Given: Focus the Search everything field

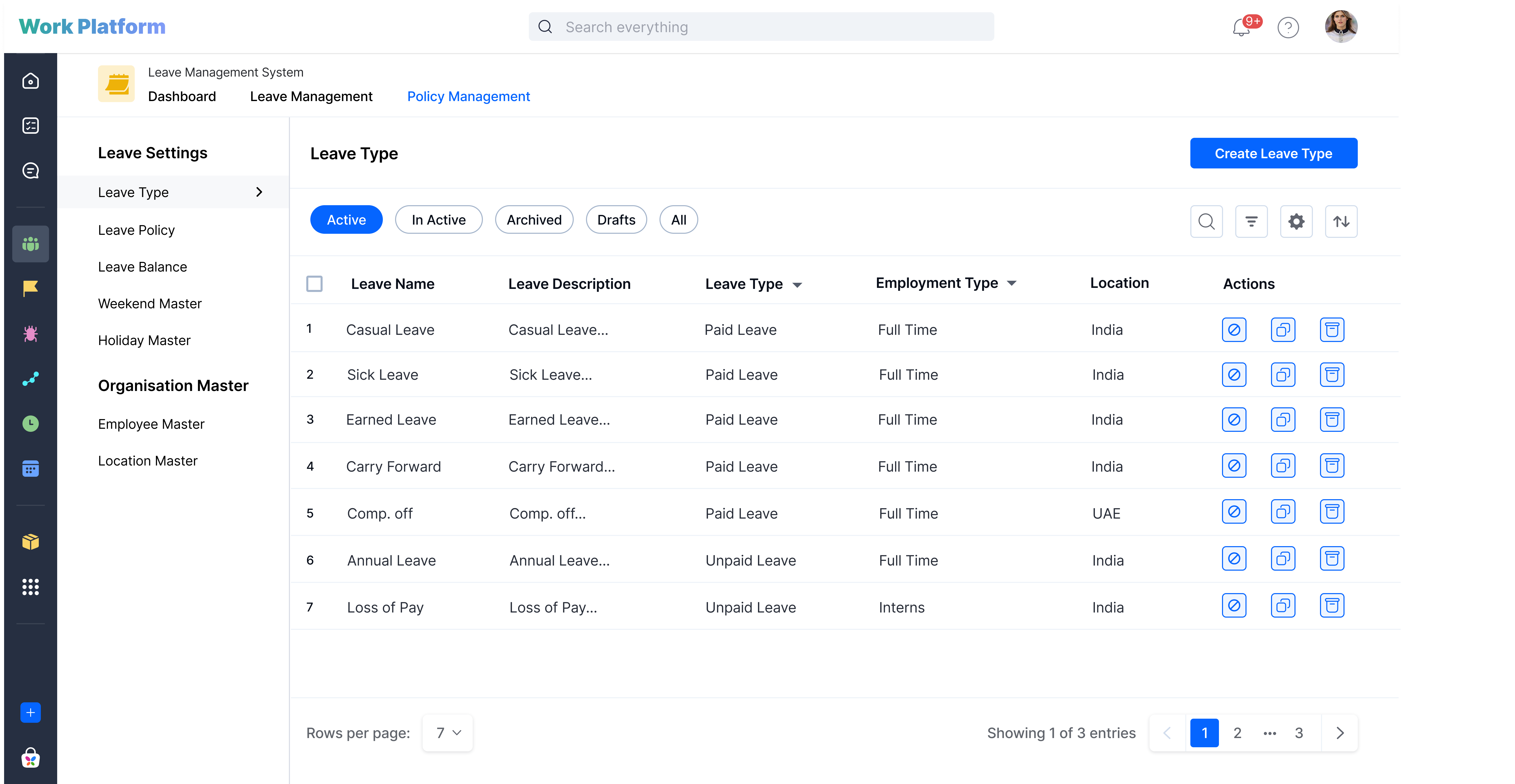Looking at the screenshot, I should click(x=761, y=27).
